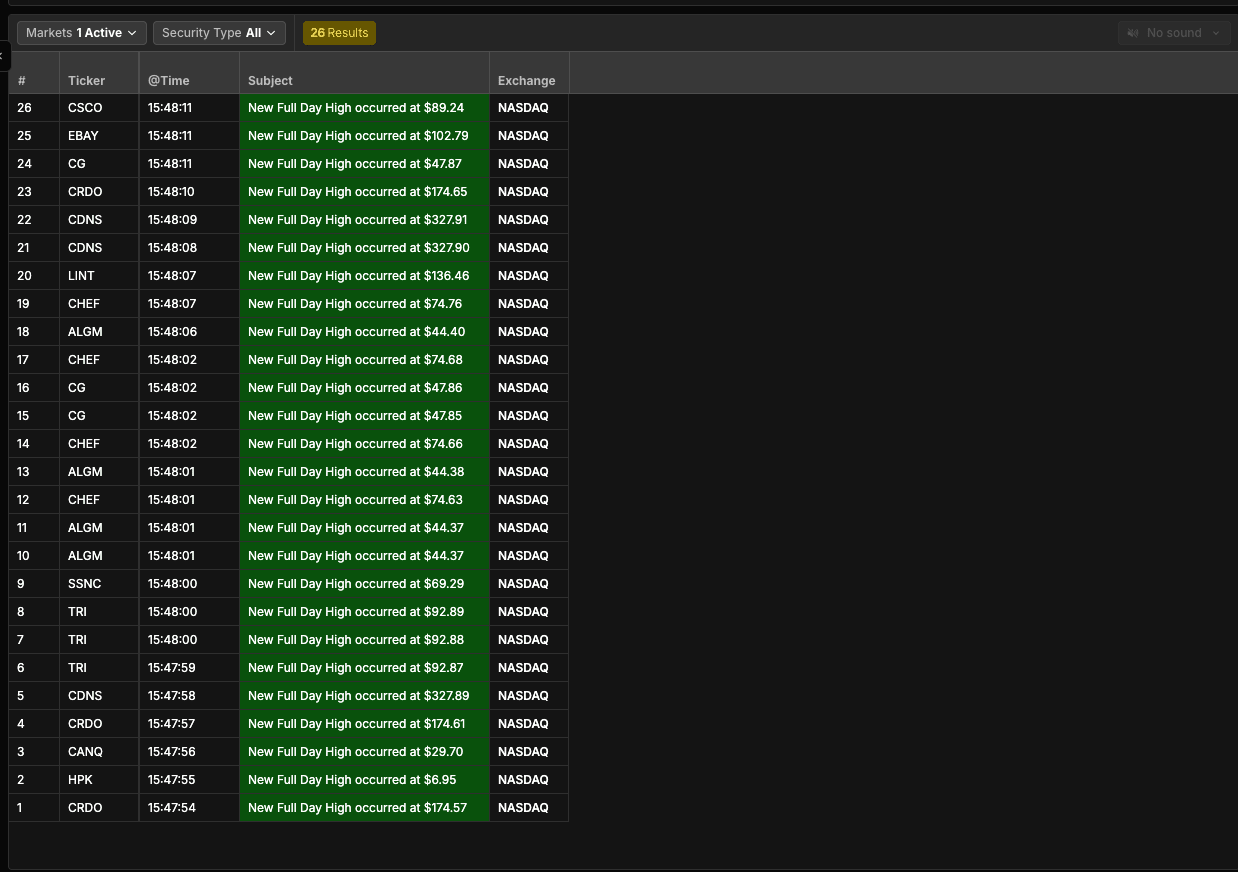
Task: Click the subject with price $29.70
Action: [364, 752]
